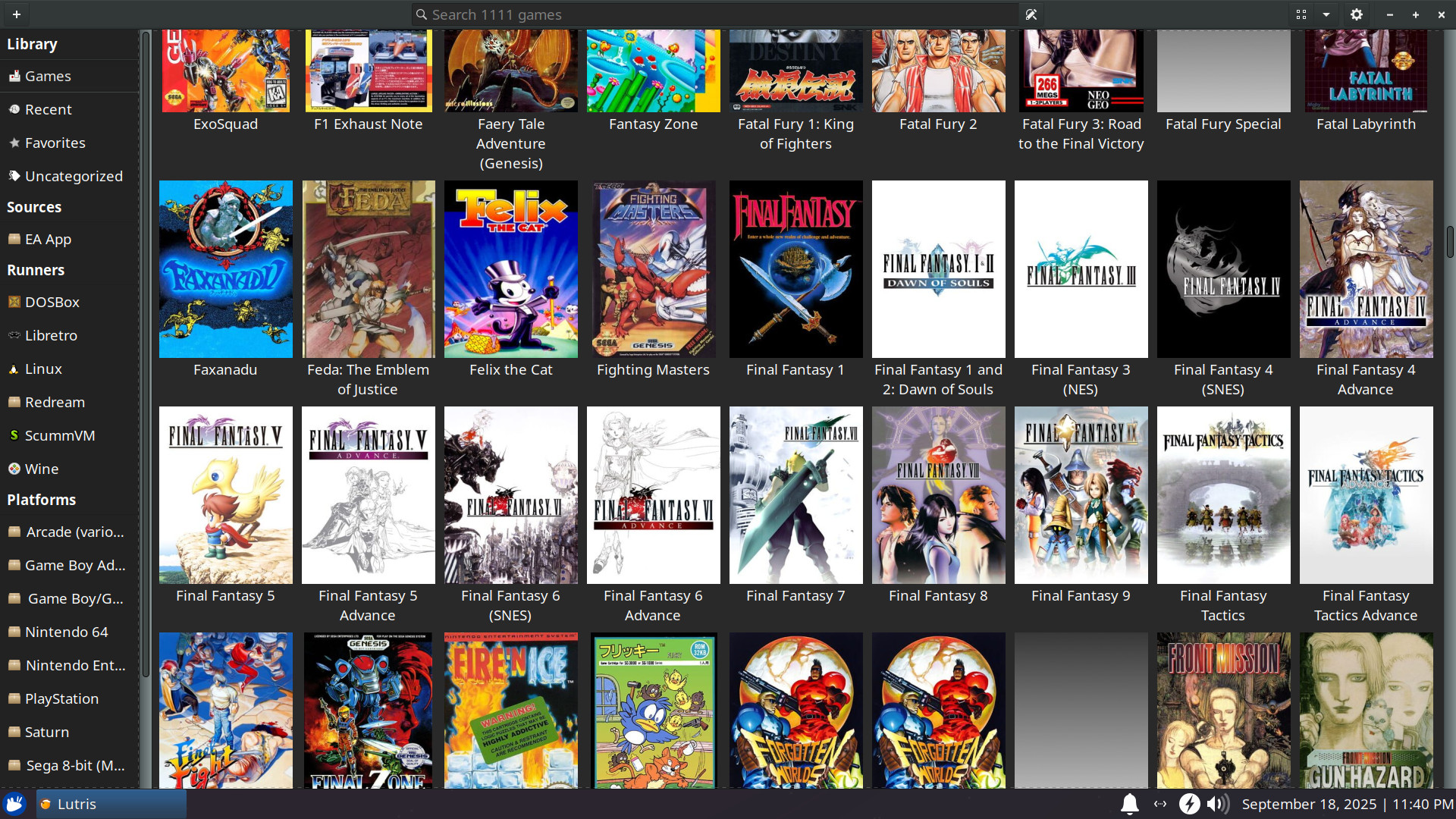The height and width of the screenshot is (819, 1456).
Task: Open the Recent games category
Action: pos(48,109)
